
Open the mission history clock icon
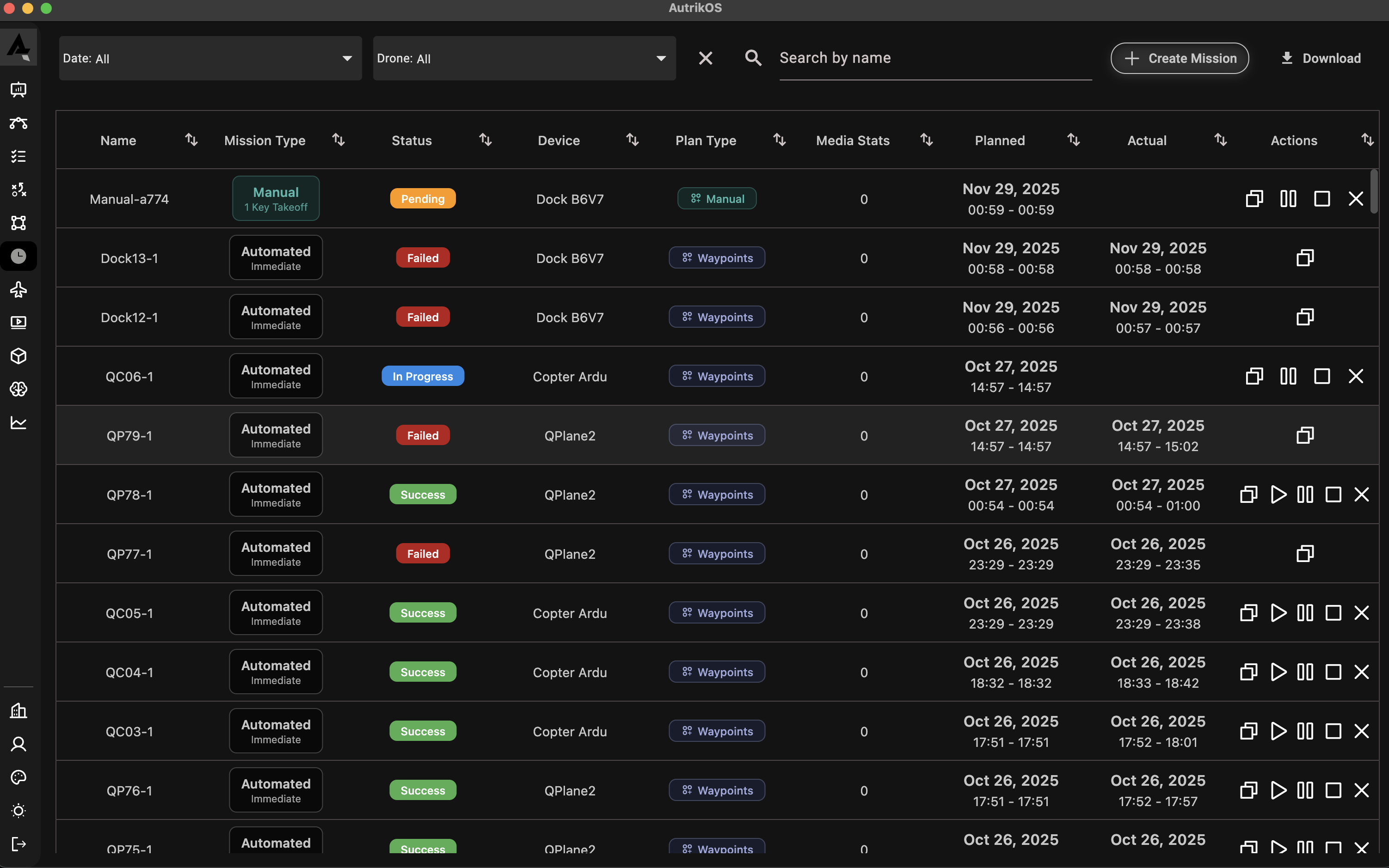(19, 256)
